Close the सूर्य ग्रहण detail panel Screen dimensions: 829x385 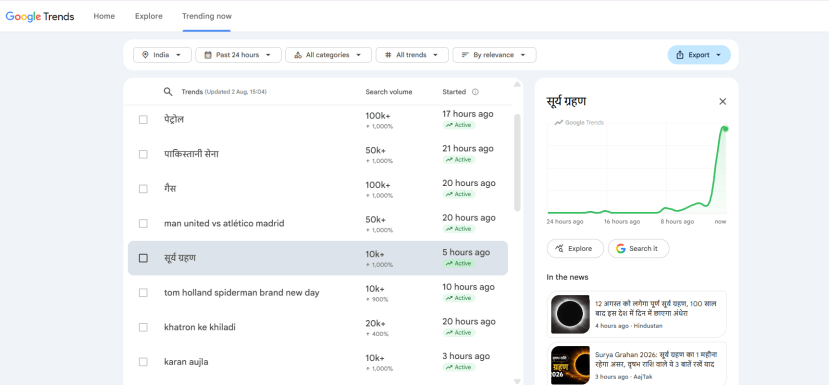point(723,102)
